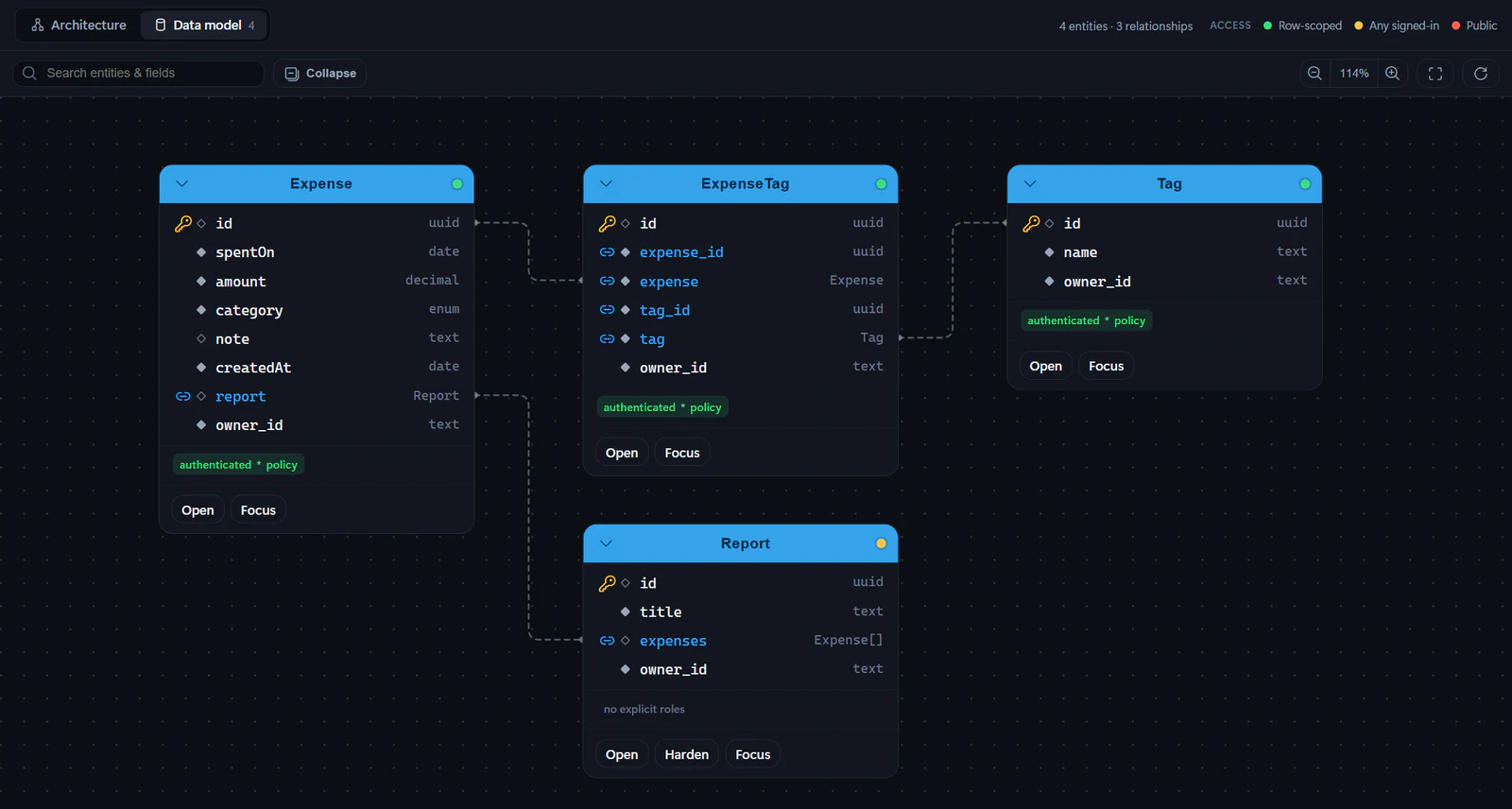Click the yellow access dot on Report

[882, 543]
